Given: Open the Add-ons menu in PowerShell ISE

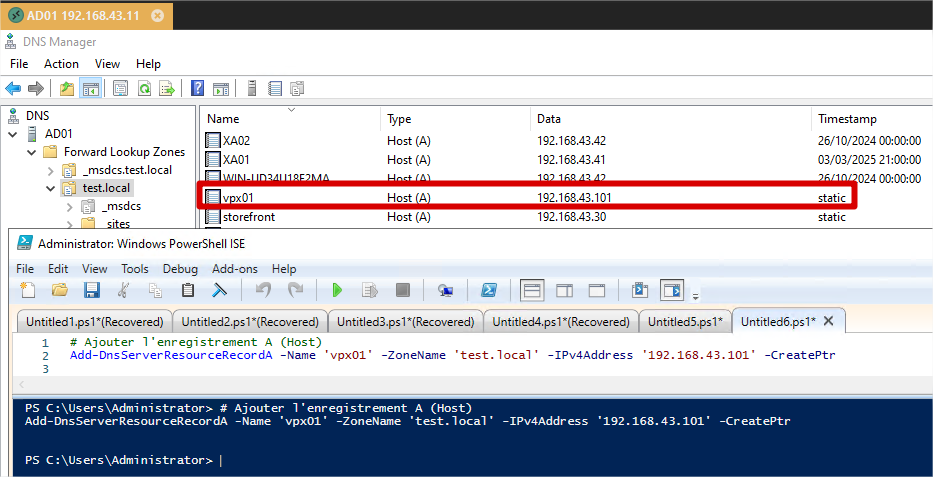Looking at the screenshot, I should [234, 269].
